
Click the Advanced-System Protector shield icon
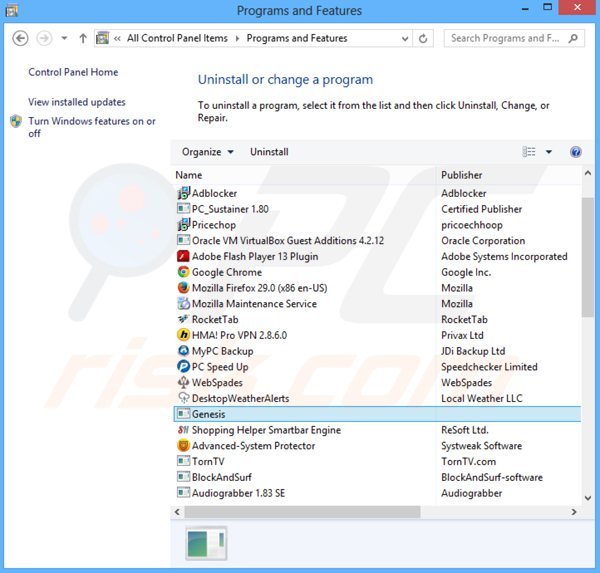pos(184,445)
